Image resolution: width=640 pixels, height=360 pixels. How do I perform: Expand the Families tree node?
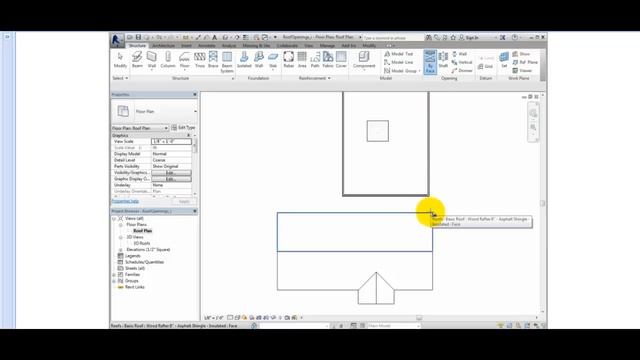[114, 275]
